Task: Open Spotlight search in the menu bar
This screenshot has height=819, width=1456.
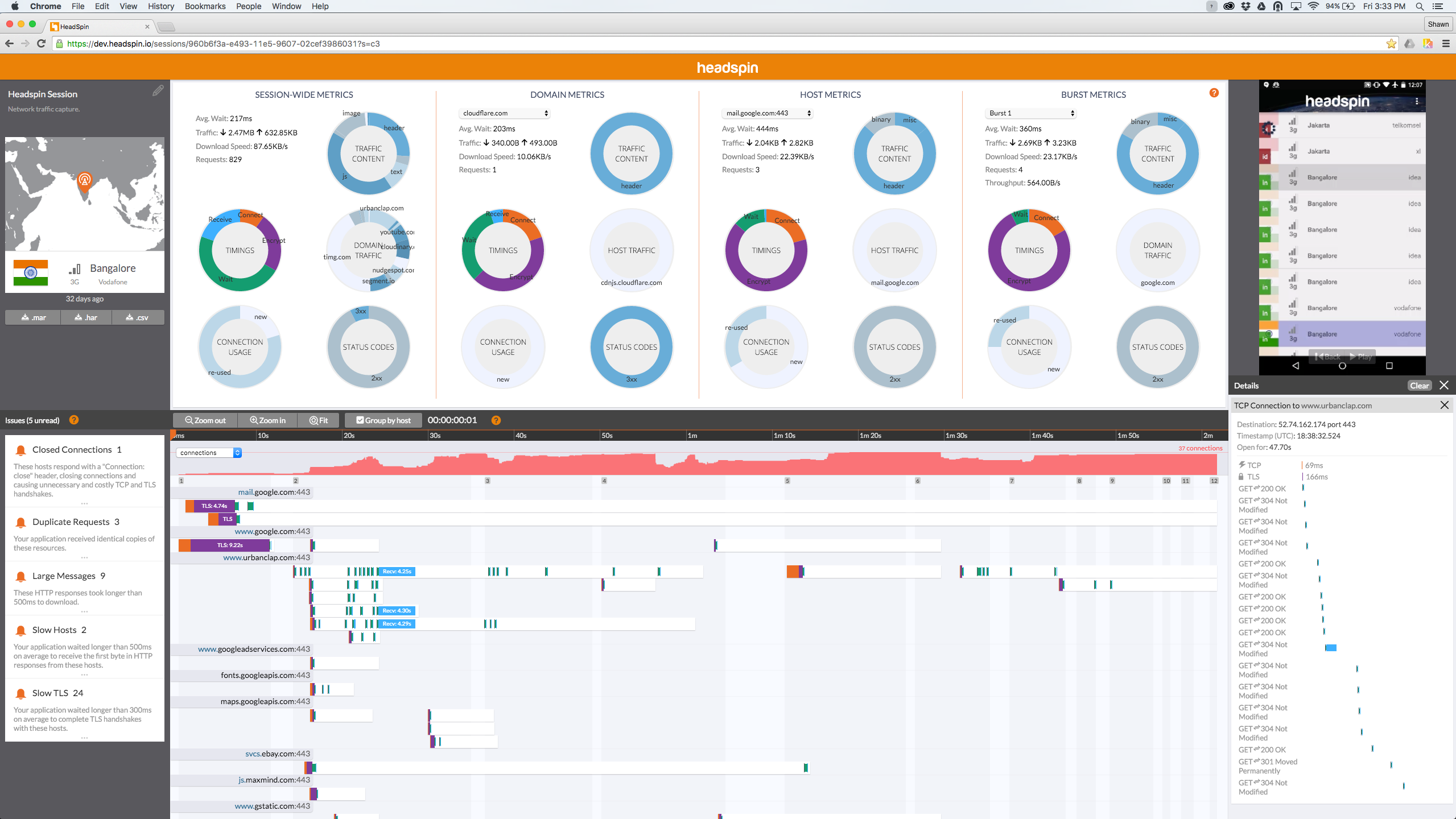Action: point(1420,6)
